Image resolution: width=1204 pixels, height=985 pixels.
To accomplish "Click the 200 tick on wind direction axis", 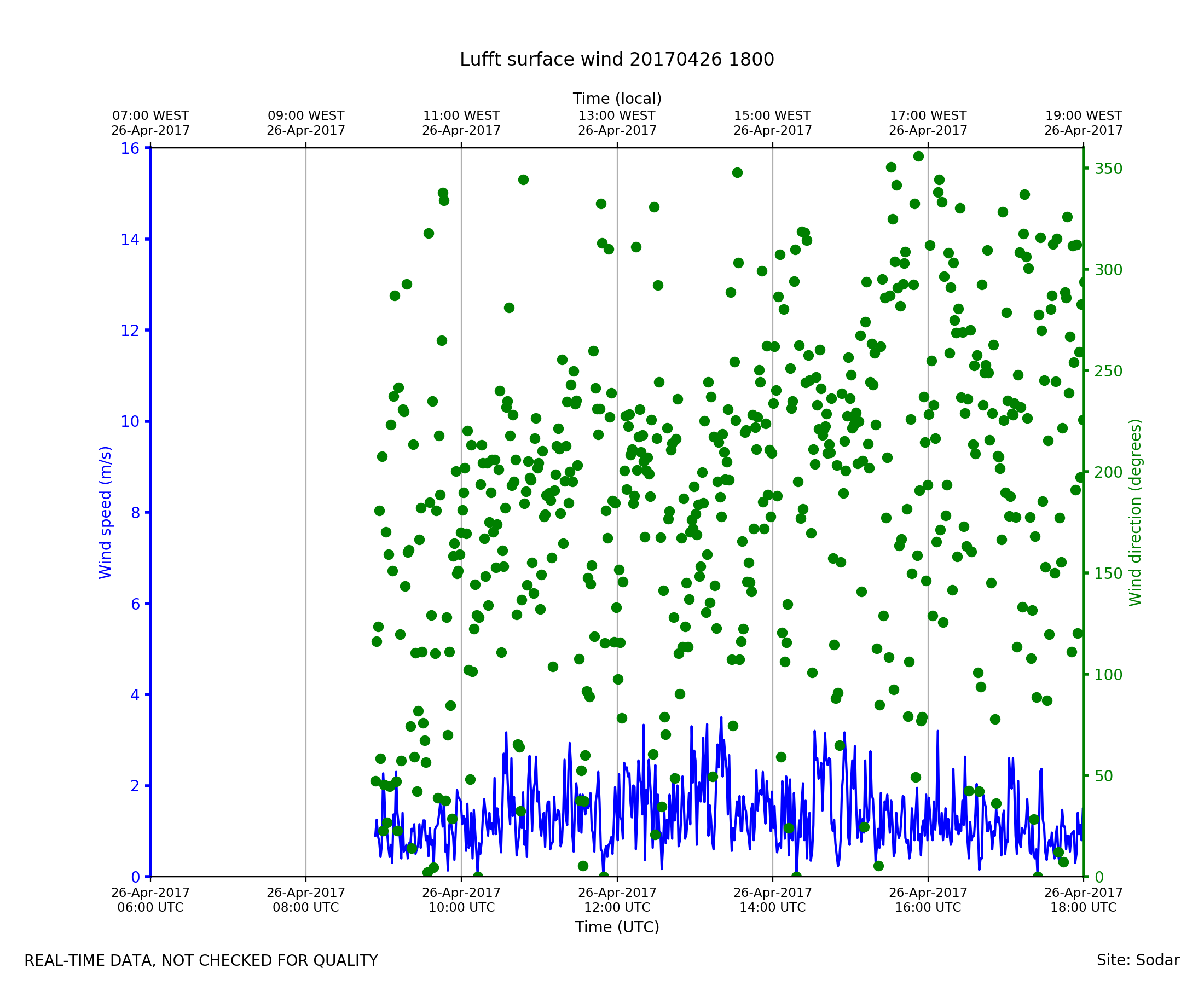I will click(1109, 473).
